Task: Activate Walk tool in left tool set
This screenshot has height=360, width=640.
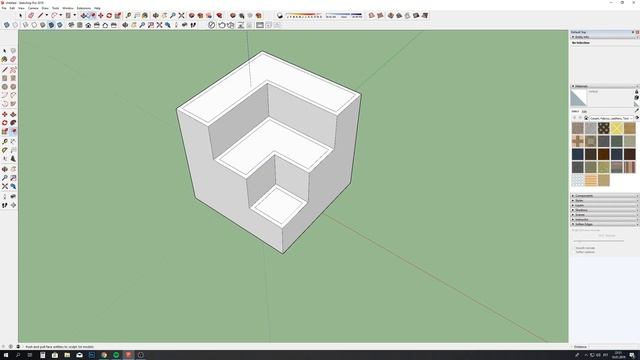Action: pos(4,205)
